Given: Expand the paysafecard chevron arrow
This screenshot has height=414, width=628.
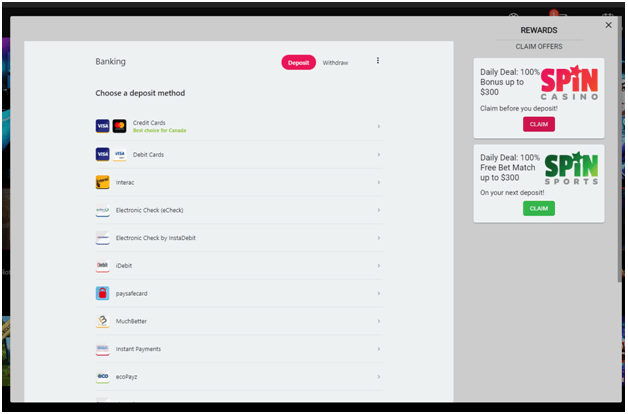Looking at the screenshot, I should [378, 293].
